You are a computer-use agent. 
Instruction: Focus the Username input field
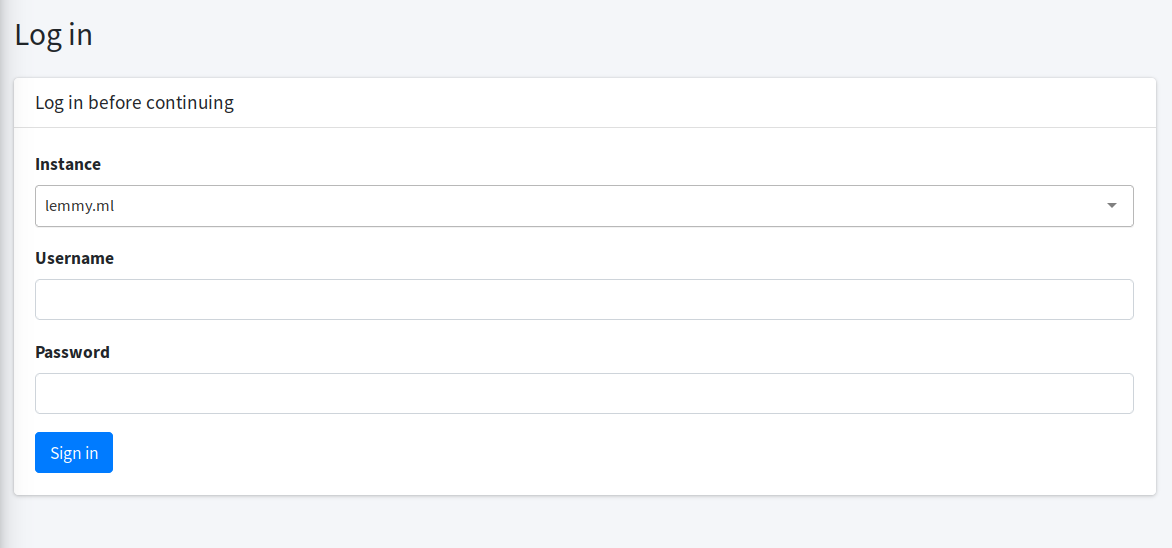[x=584, y=299]
